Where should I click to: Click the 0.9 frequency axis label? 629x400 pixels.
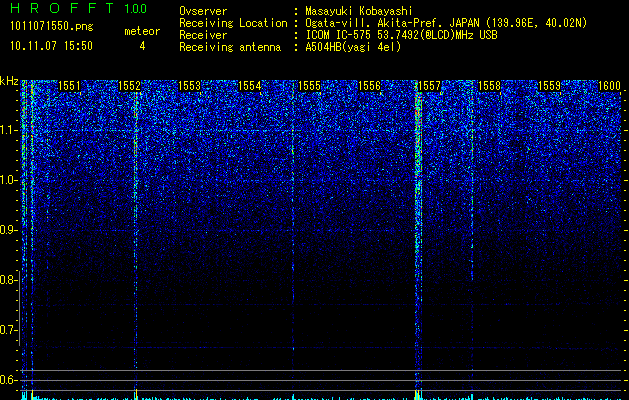[x=8, y=230]
